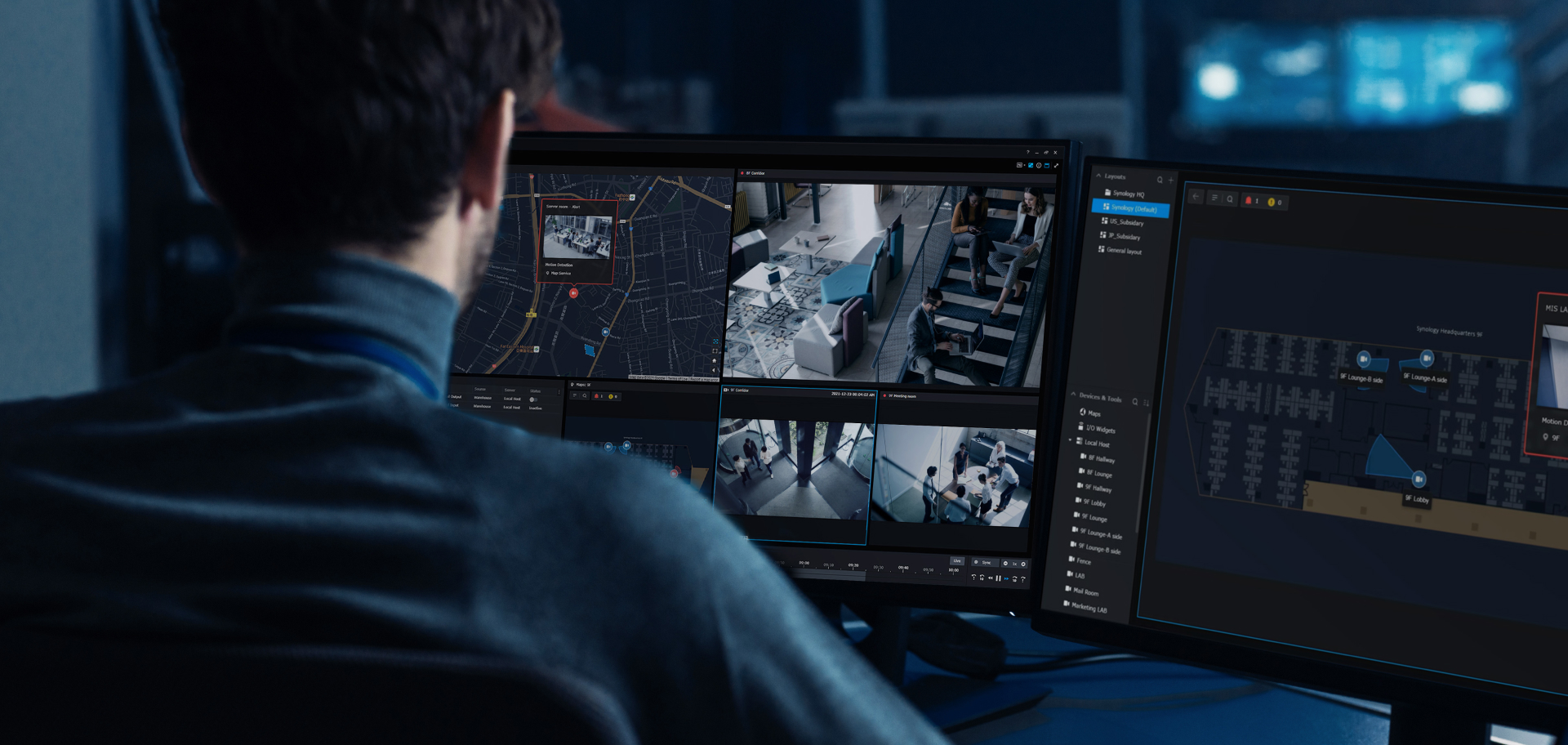Image resolution: width=1568 pixels, height=745 pixels.
Task: Decrease playback speed with minus icon
Action: pyautogui.click(x=1005, y=563)
